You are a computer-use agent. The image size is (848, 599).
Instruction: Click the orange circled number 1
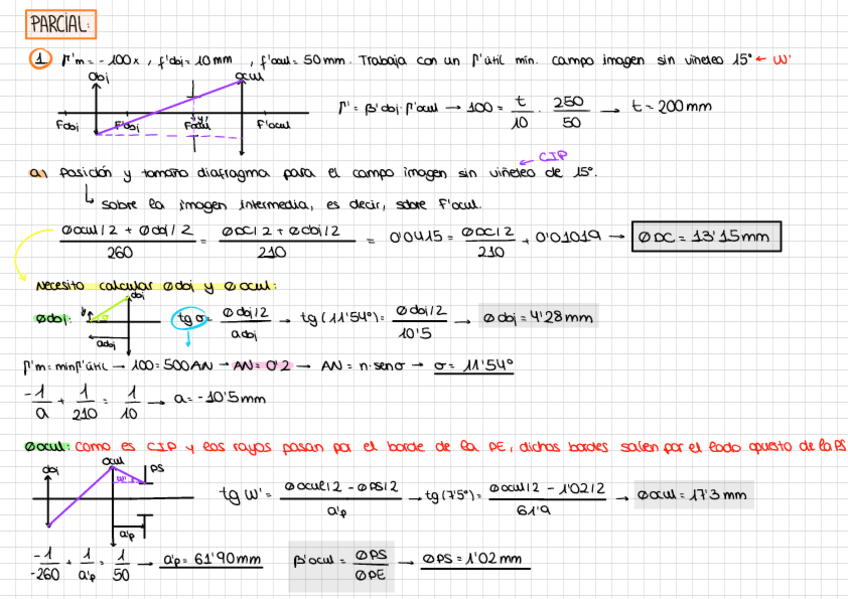pos(41,59)
